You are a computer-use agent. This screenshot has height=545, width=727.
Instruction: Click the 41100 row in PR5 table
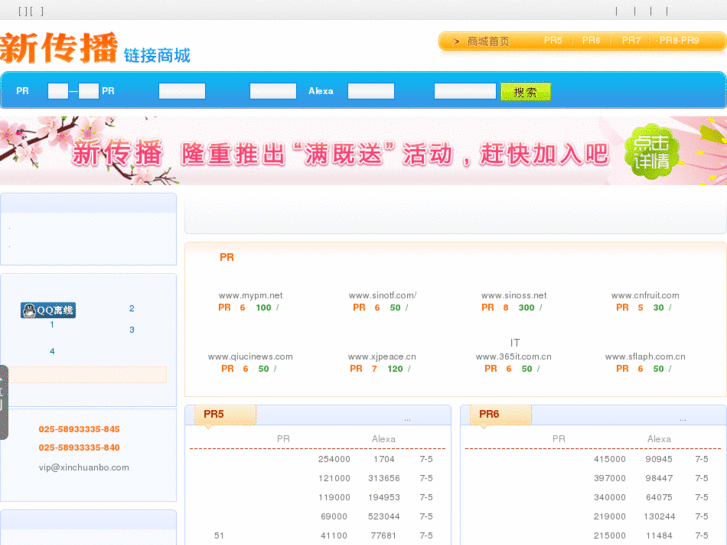[x=318, y=535]
